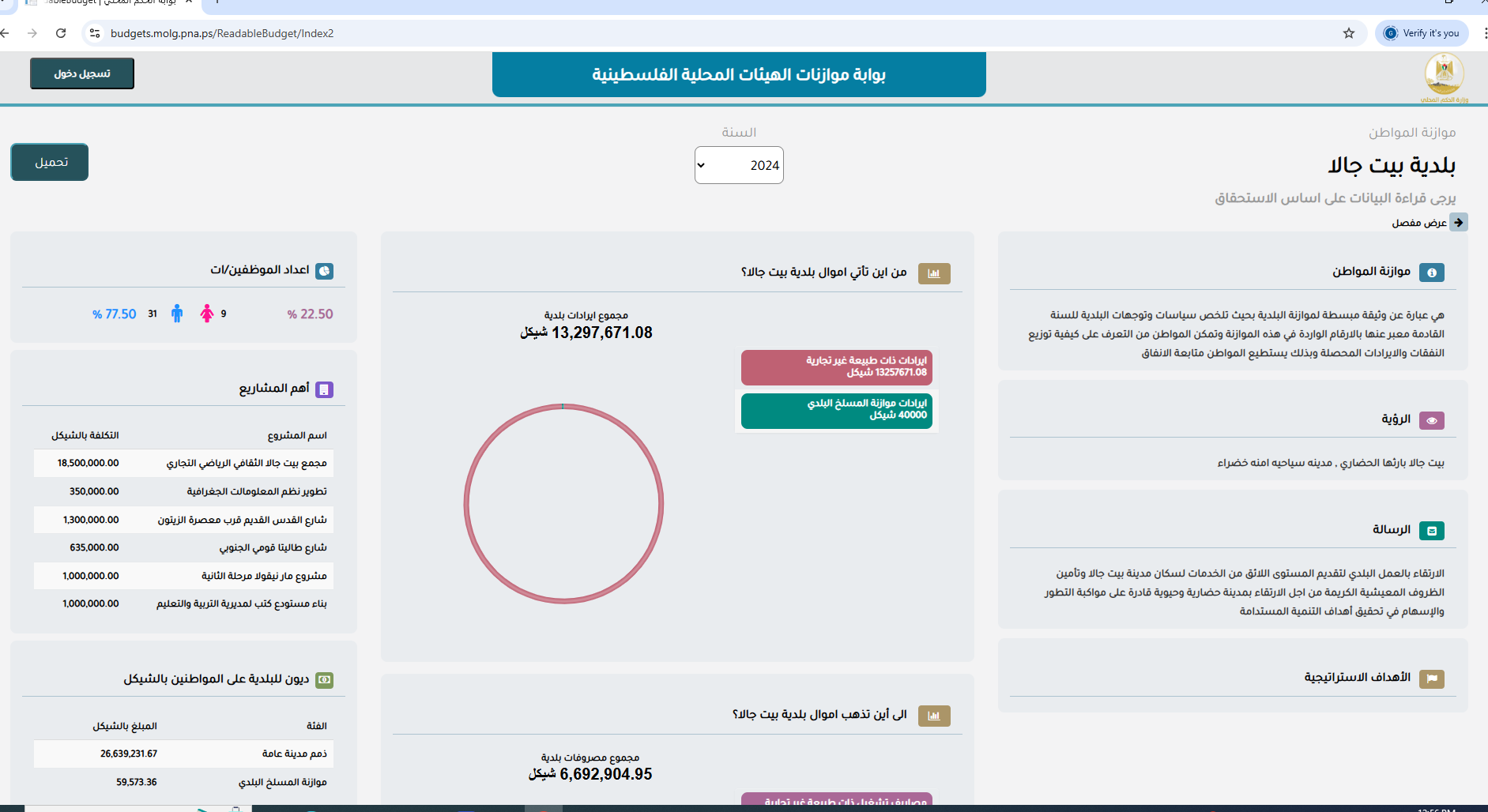Reload the page using the refresh button

pos(61,33)
